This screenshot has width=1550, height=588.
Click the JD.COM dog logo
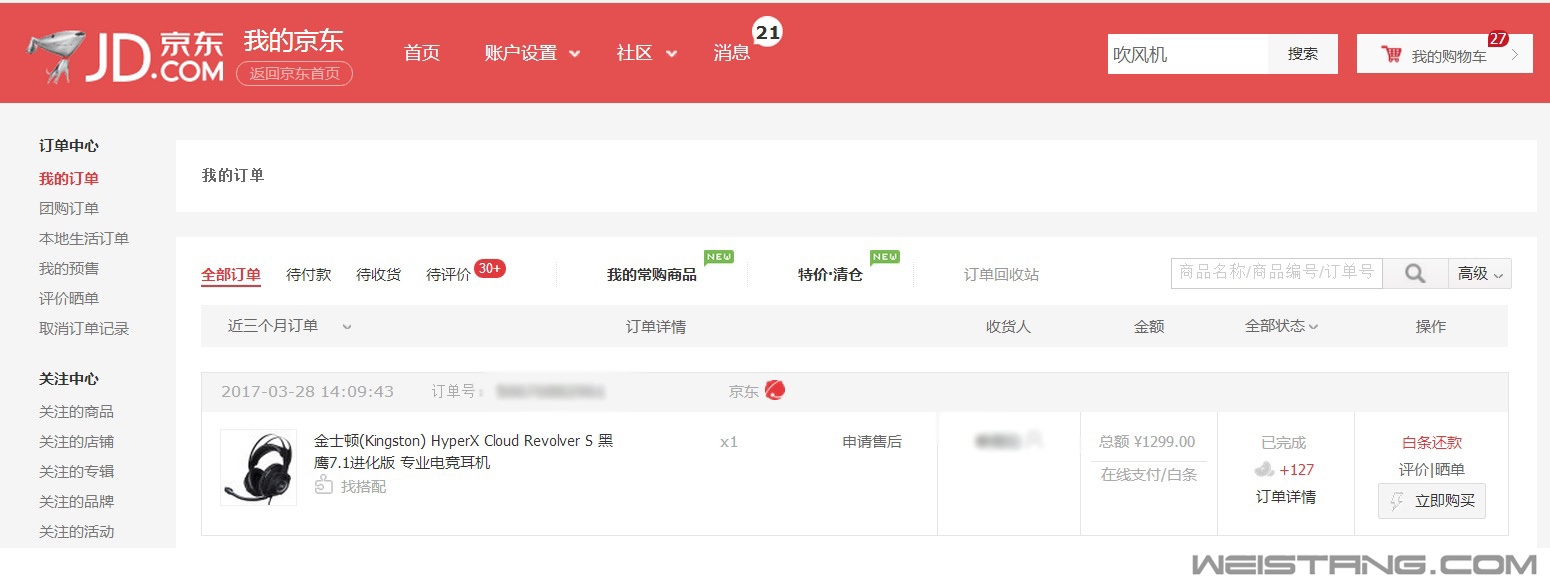coord(125,57)
